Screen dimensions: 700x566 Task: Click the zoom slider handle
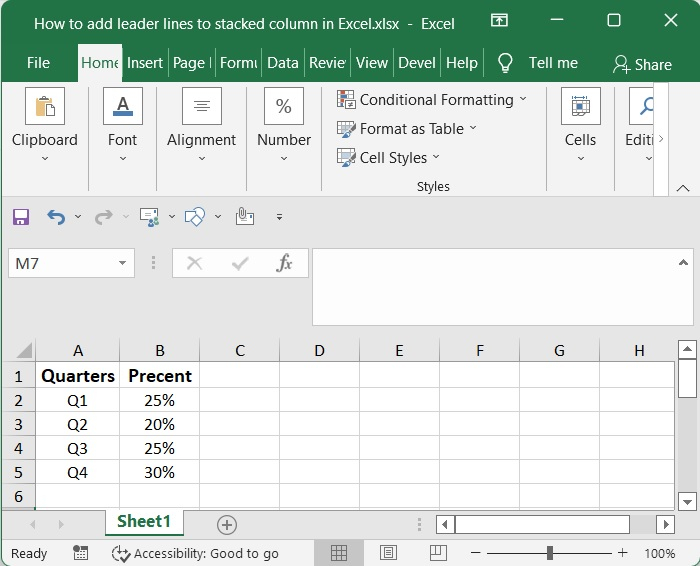pyautogui.click(x=549, y=553)
